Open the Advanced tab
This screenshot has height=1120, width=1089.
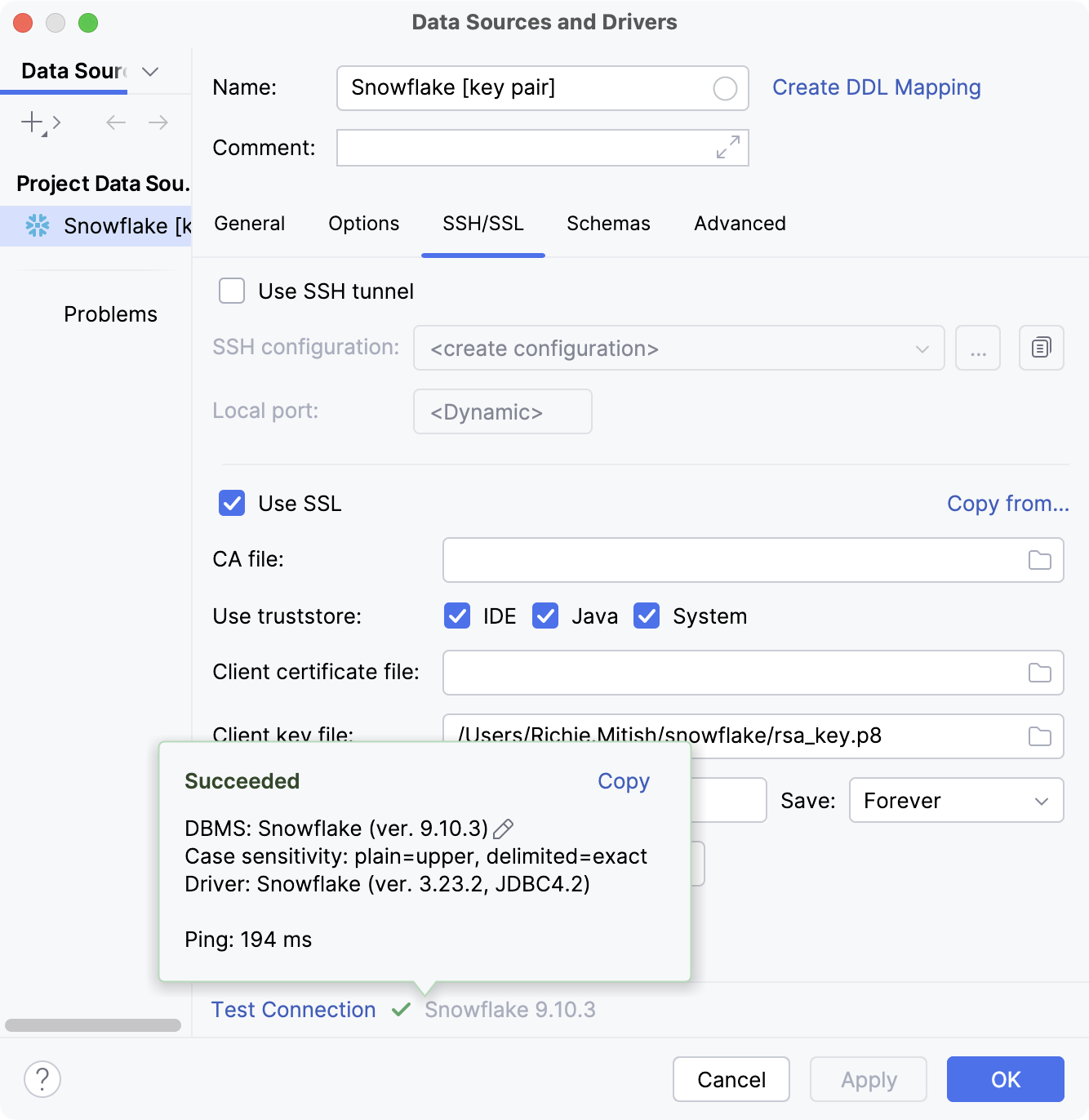[739, 224]
